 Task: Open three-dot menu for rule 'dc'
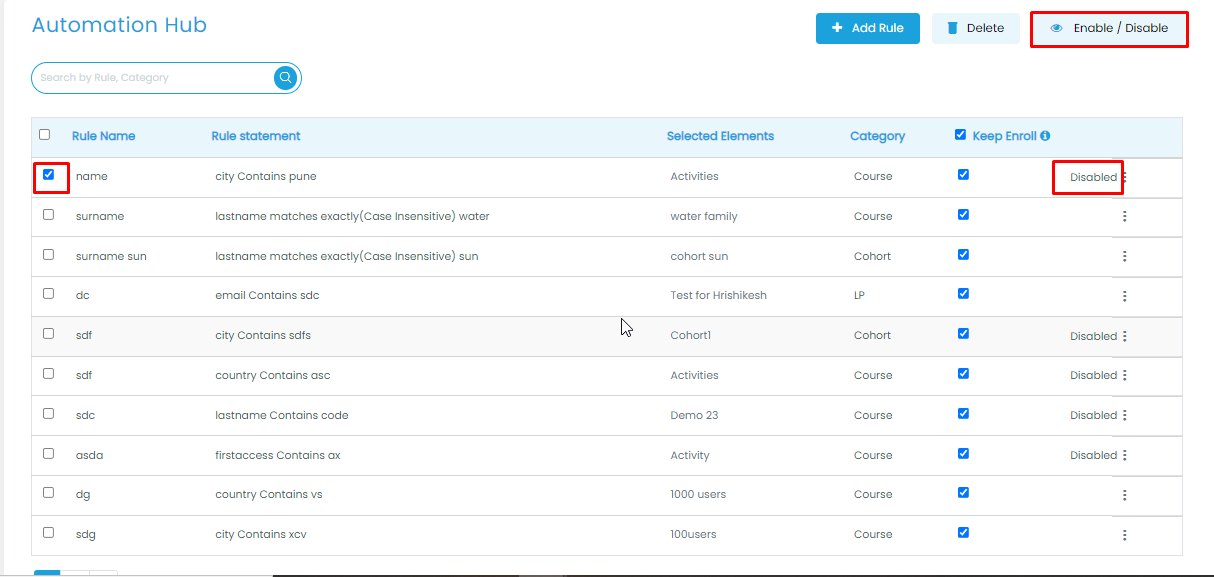1125,296
